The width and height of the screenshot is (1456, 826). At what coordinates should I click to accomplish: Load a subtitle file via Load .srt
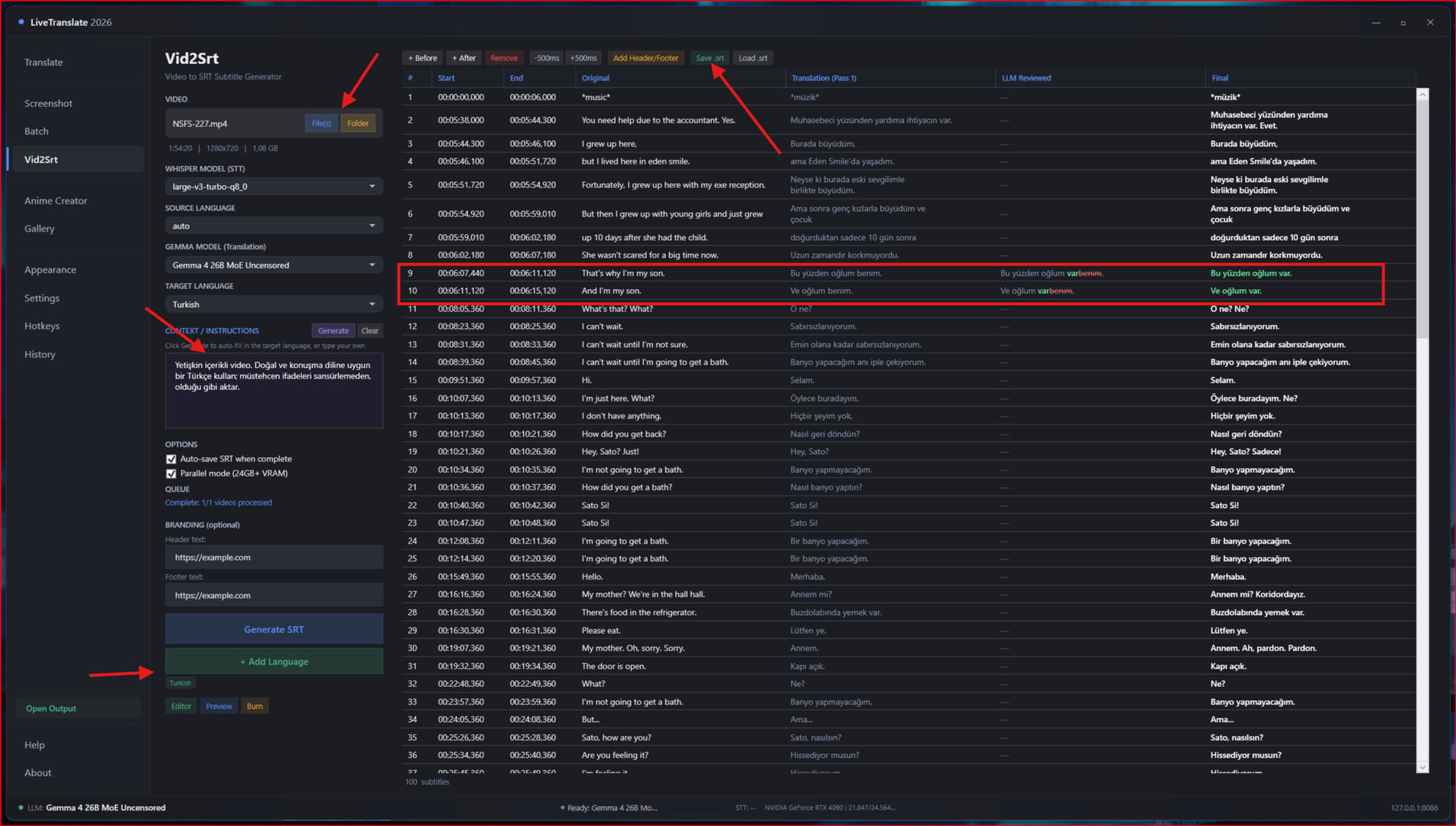pyautogui.click(x=752, y=58)
